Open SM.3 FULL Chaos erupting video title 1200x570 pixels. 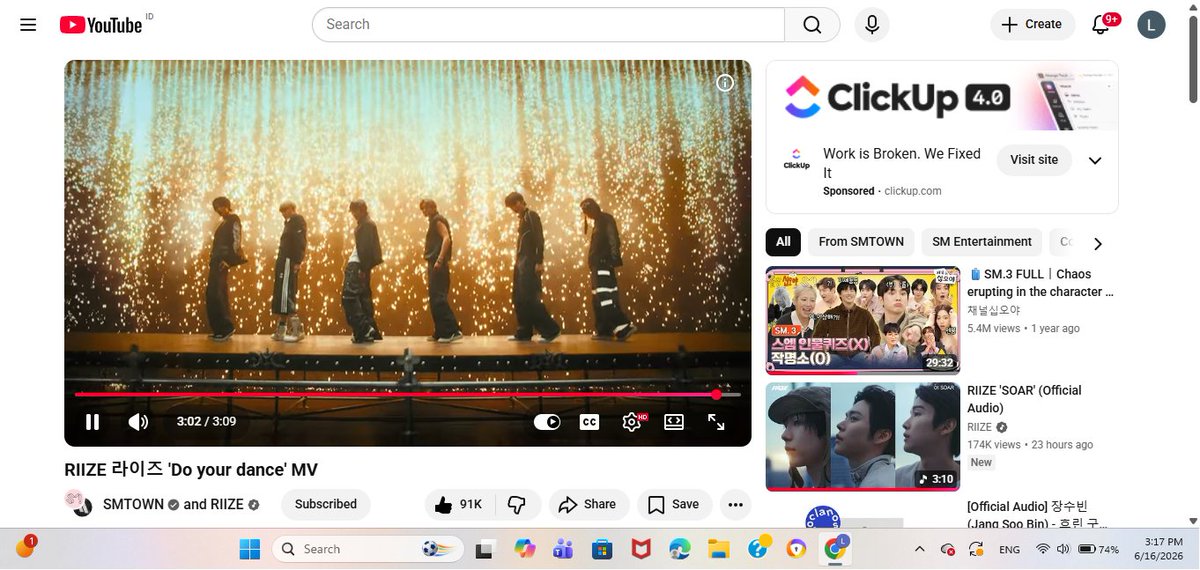coord(1041,283)
